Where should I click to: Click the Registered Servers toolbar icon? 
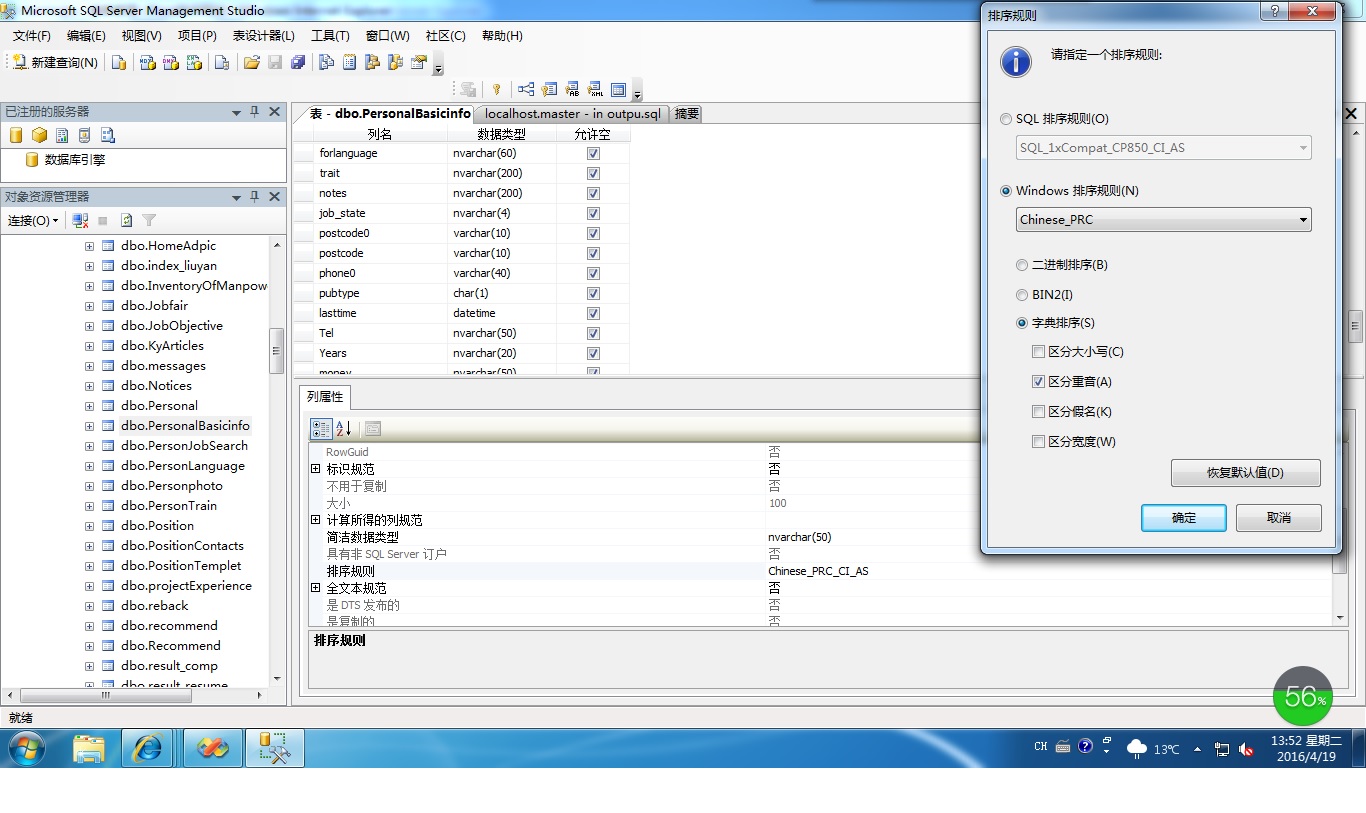coord(326,62)
